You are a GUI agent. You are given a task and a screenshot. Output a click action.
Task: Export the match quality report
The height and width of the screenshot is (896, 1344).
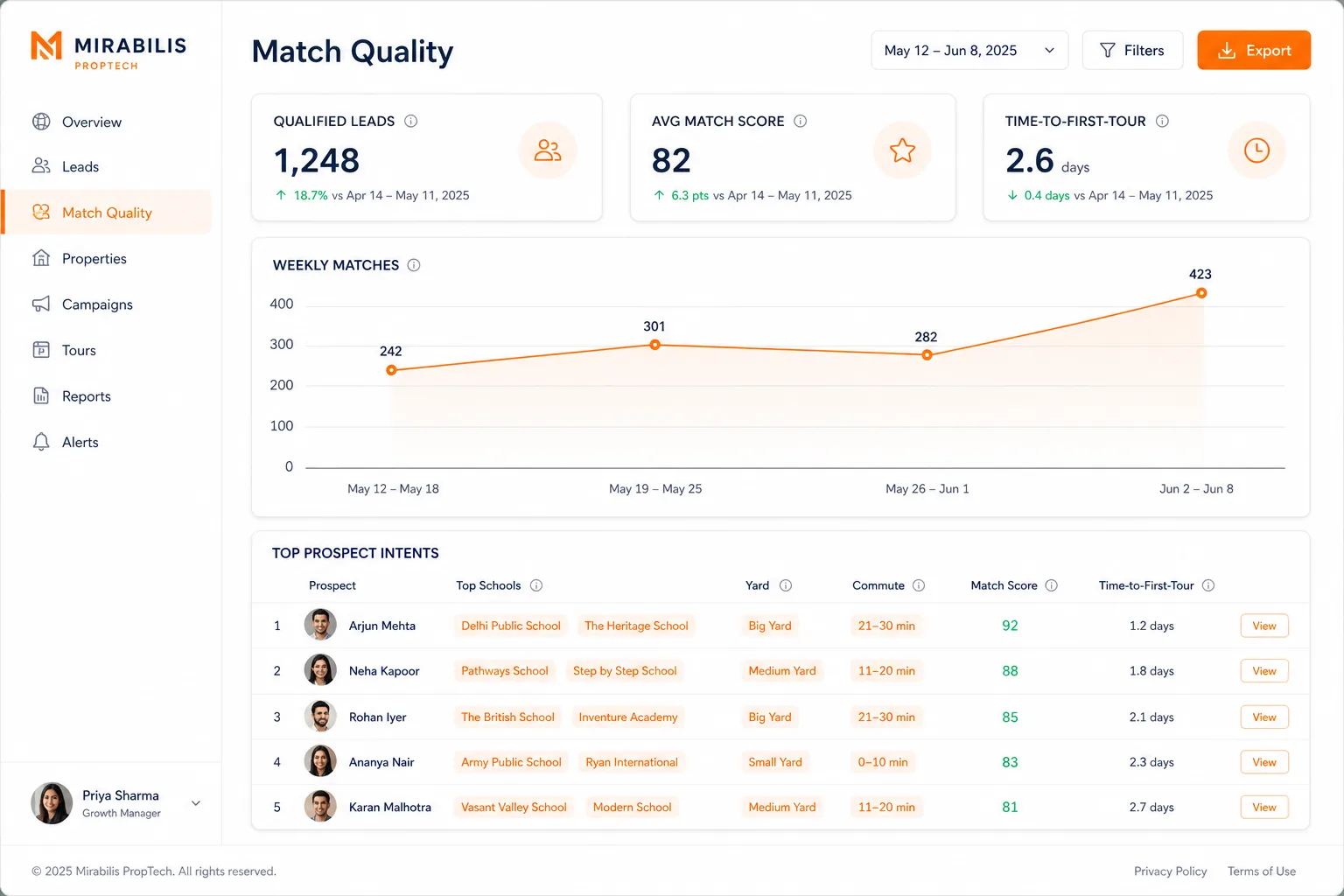(1254, 50)
